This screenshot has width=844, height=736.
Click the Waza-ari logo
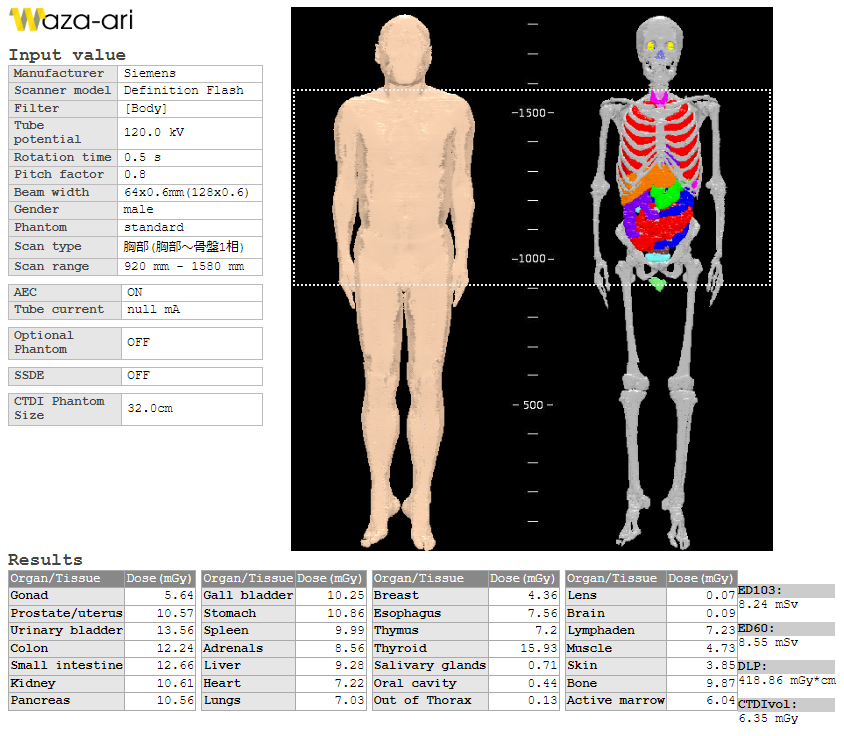coord(70,20)
